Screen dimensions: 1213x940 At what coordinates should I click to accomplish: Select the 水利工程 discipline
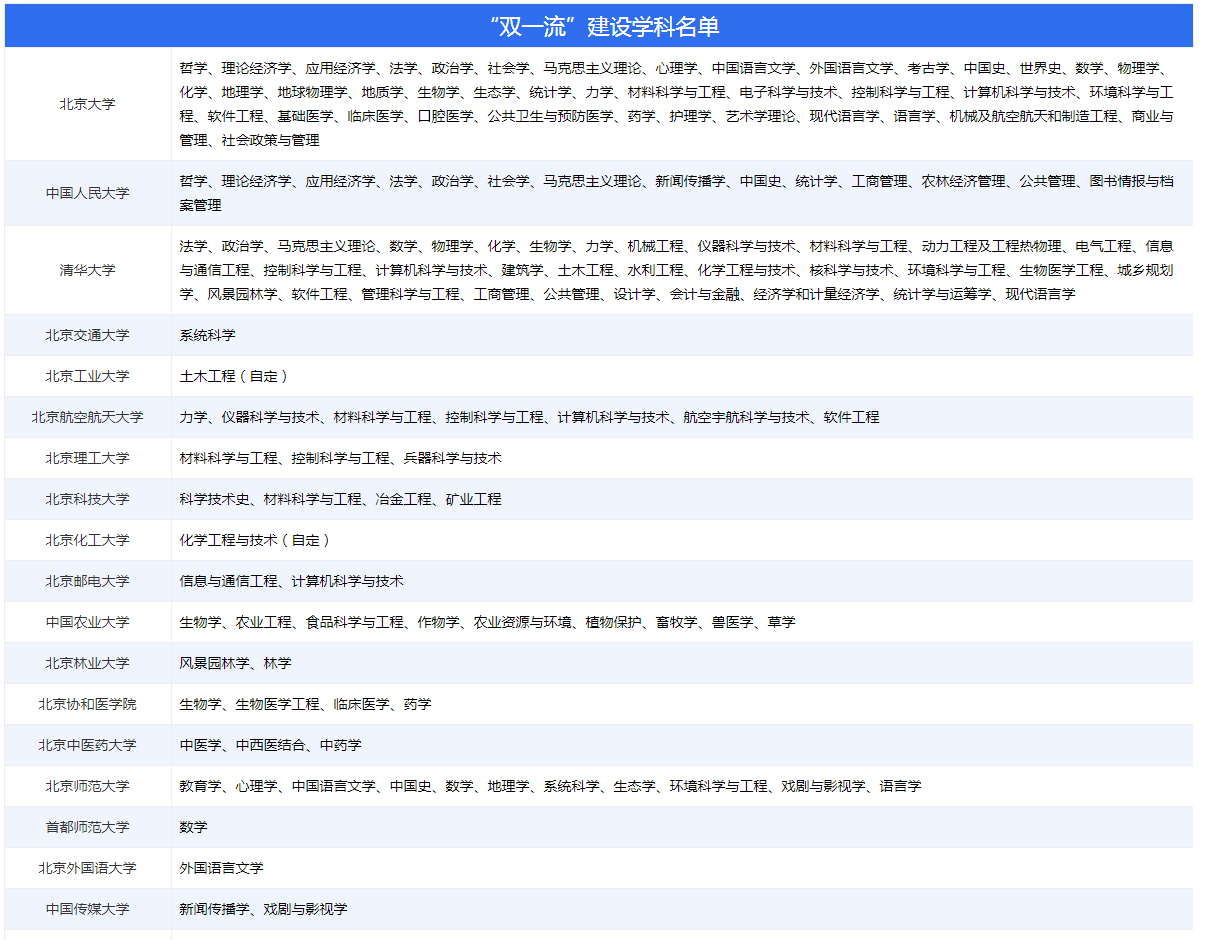point(656,270)
